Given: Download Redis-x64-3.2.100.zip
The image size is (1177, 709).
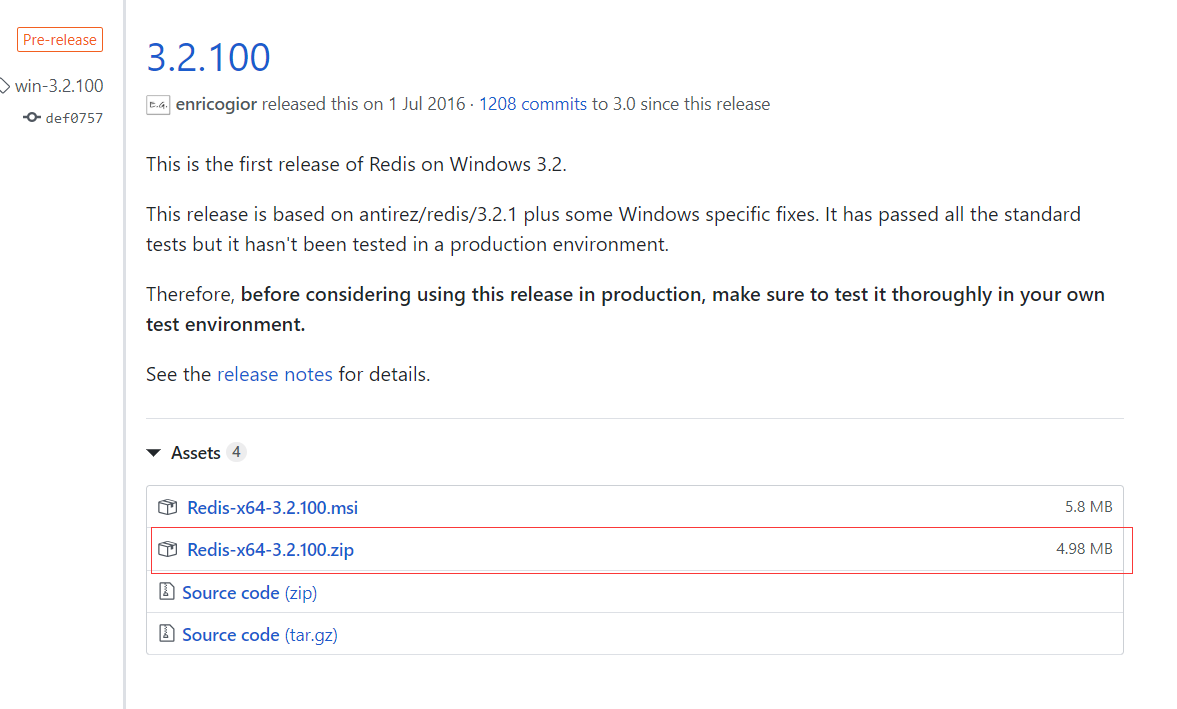Looking at the screenshot, I should (270, 549).
